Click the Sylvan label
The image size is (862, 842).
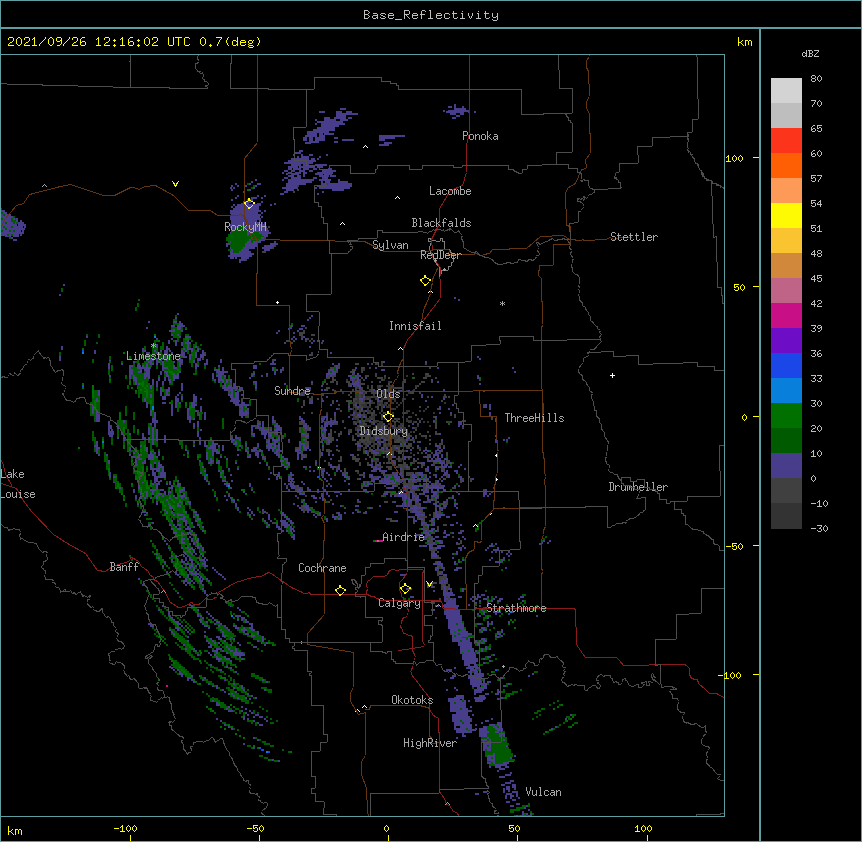coord(390,245)
